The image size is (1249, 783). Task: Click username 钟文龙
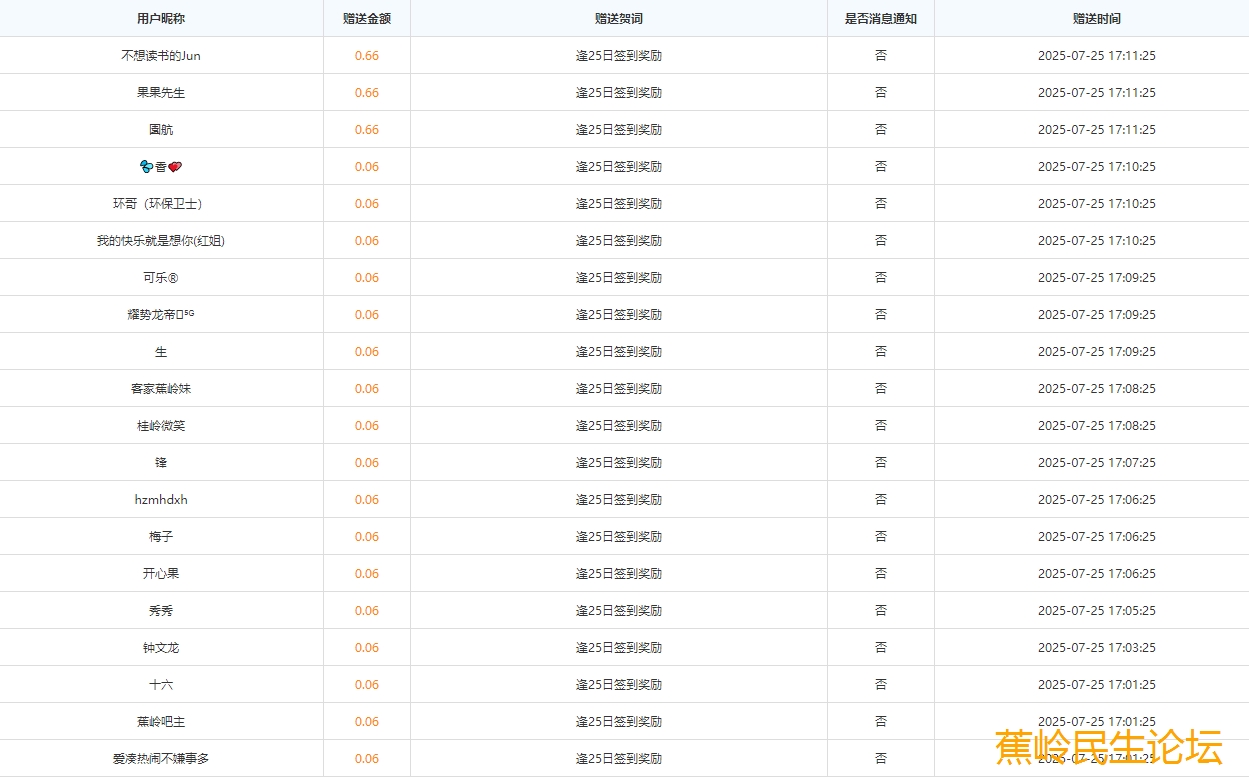click(161, 648)
